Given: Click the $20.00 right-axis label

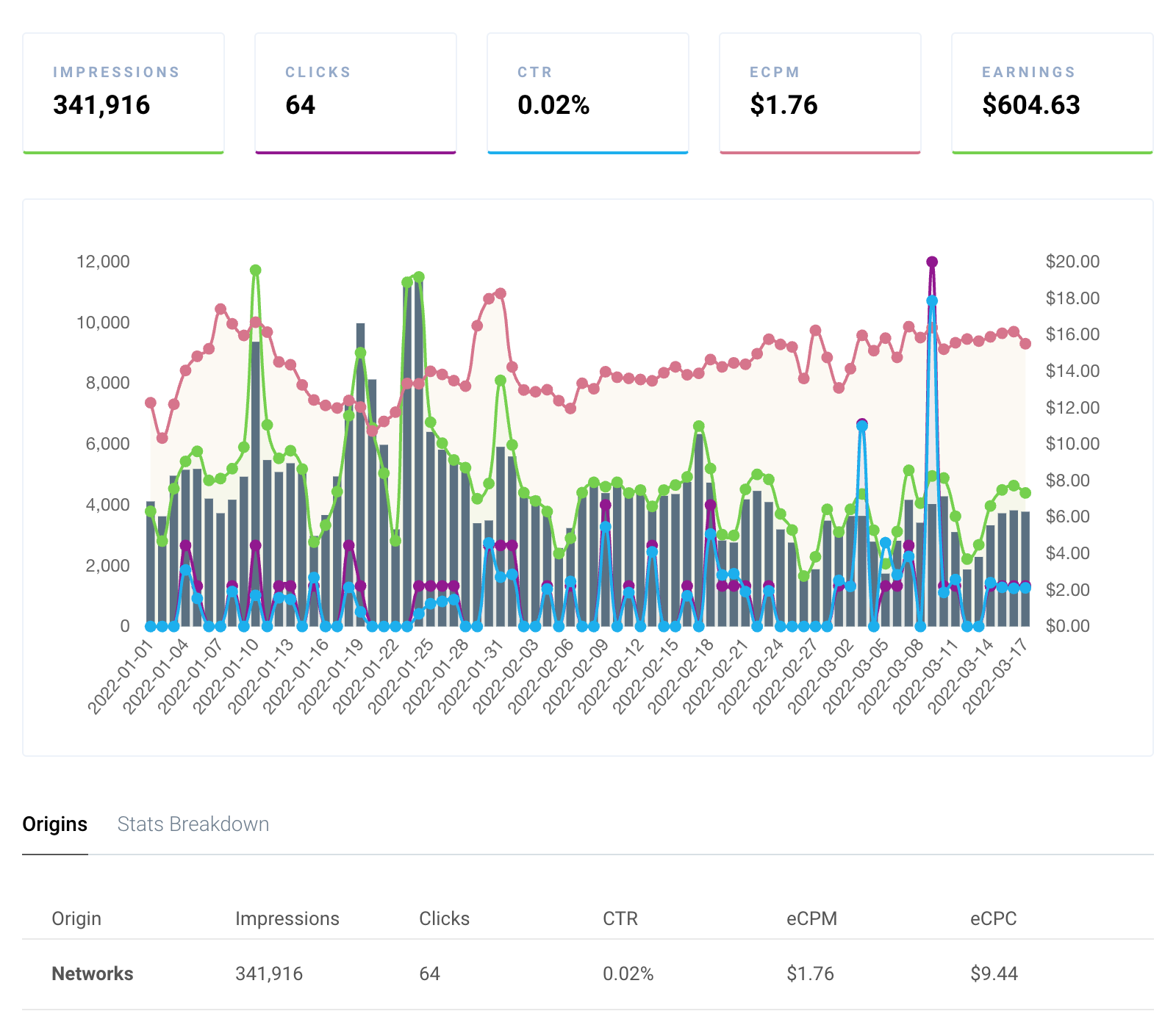Looking at the screenshot, I should tap(1075, 262).
